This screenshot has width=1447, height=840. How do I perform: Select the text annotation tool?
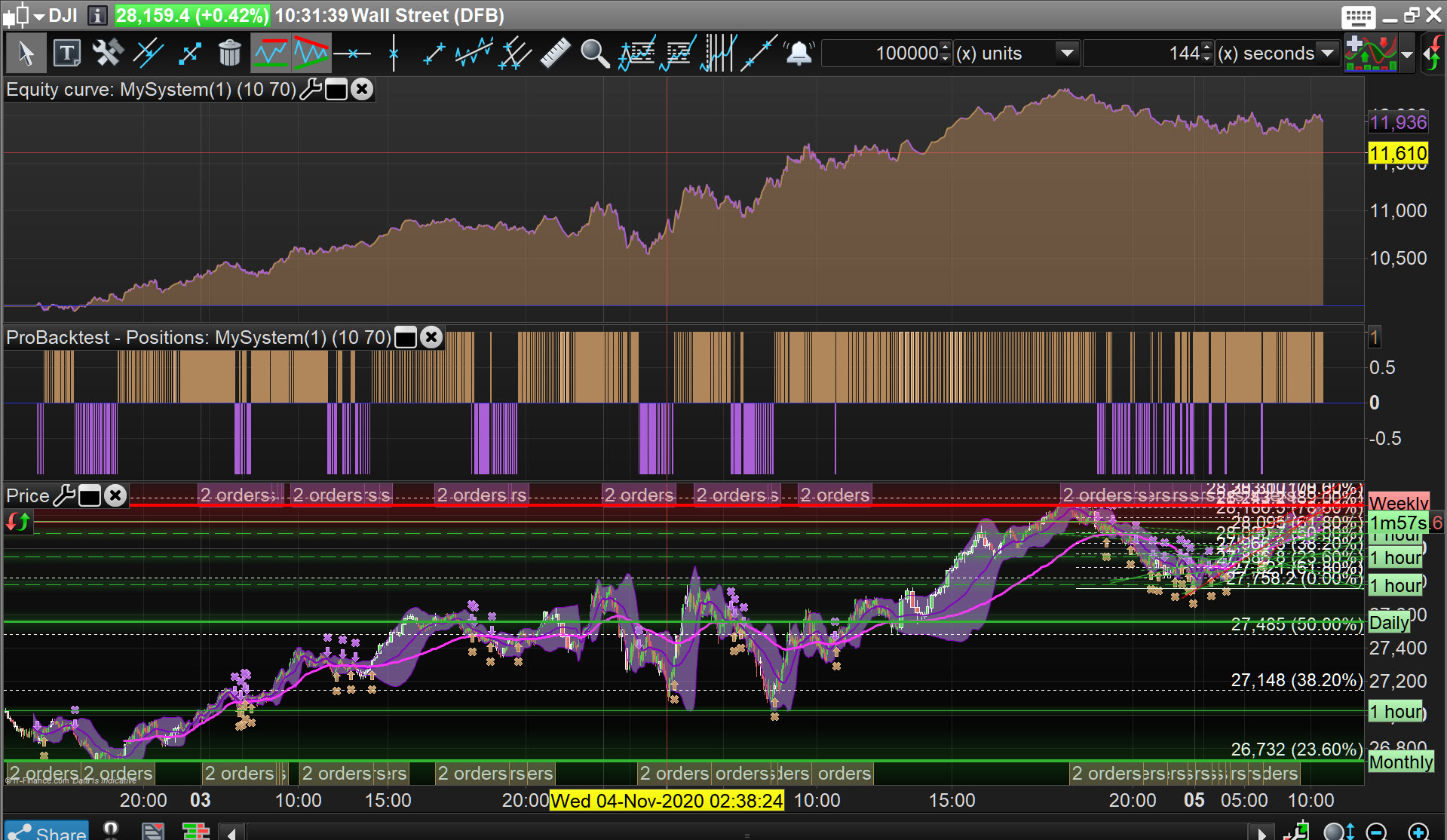67,54
